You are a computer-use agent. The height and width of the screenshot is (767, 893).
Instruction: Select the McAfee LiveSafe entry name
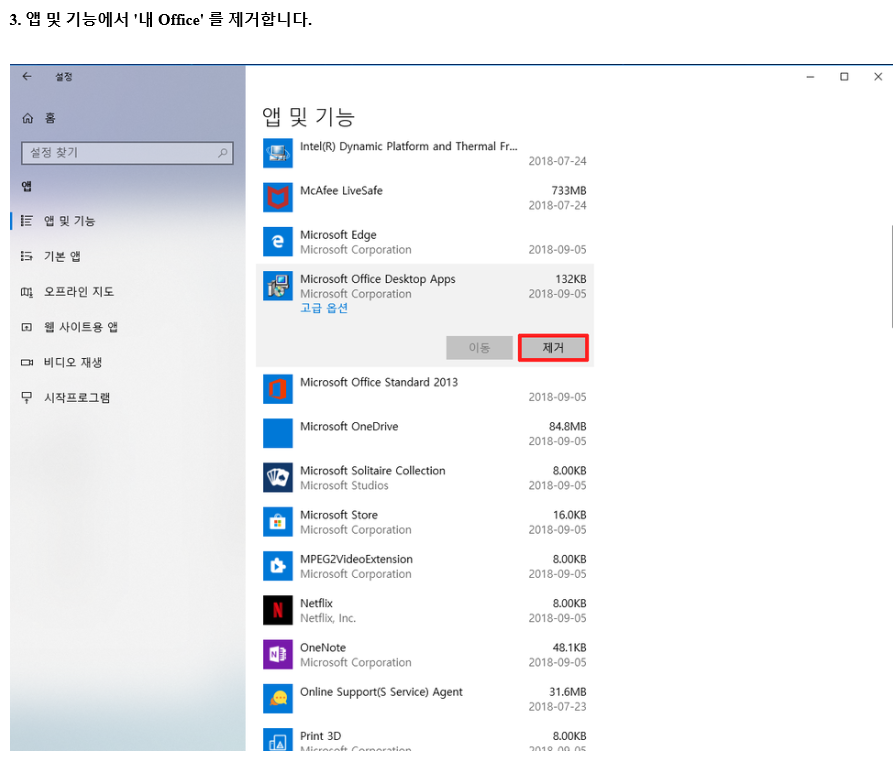click(341, 191)
